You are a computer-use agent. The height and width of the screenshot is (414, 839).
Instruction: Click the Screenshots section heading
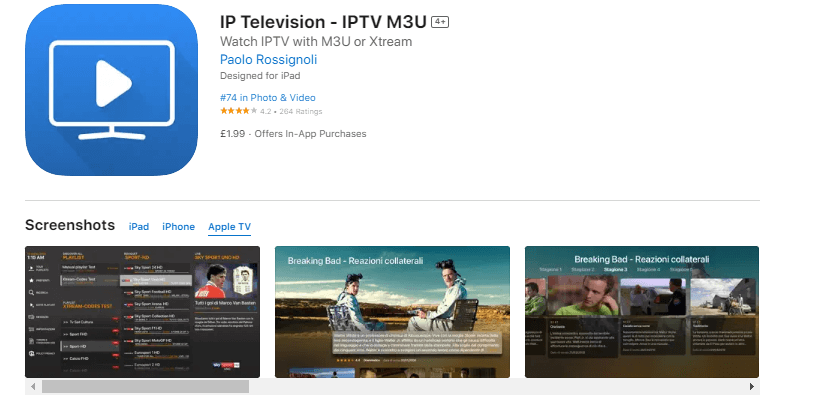[70, 225]
